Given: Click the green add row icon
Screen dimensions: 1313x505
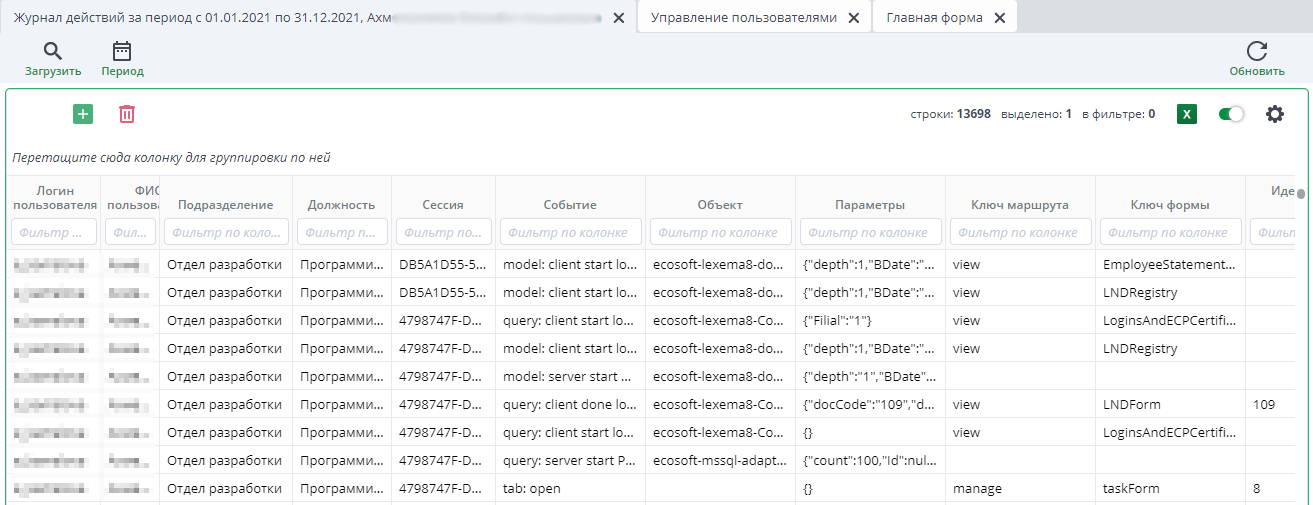Looking at the screenshot, I should coord(83,114).
